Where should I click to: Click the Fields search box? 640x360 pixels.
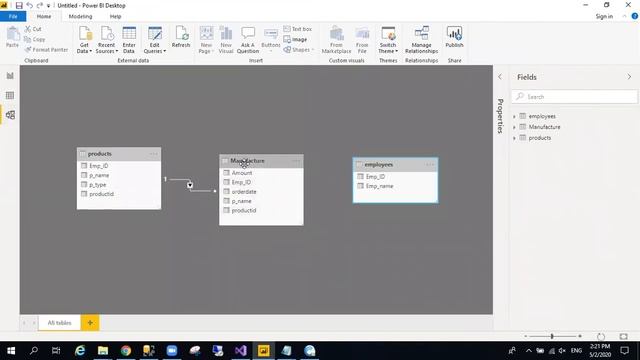[574, 97]
